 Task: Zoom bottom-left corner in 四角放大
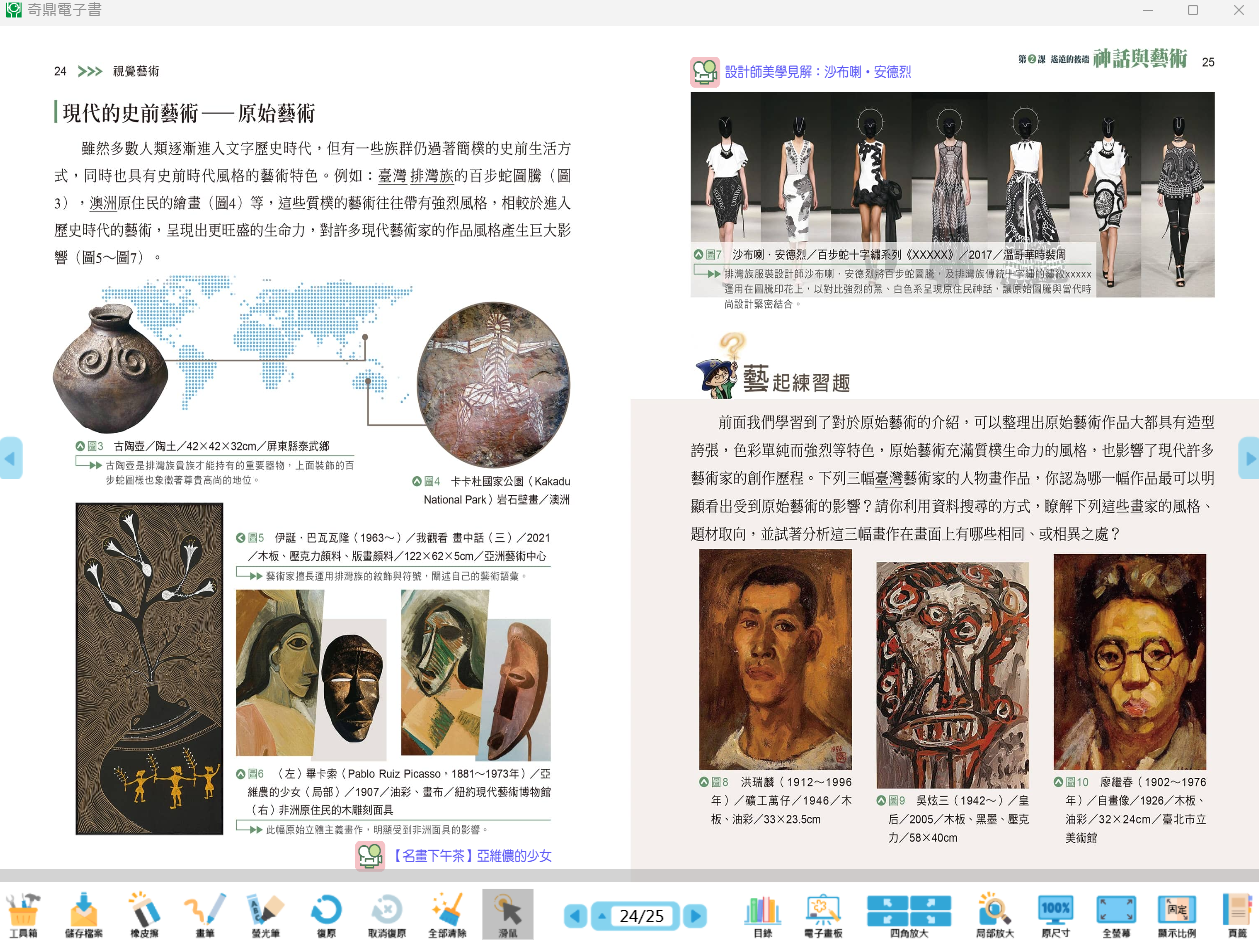click(887, 918)
